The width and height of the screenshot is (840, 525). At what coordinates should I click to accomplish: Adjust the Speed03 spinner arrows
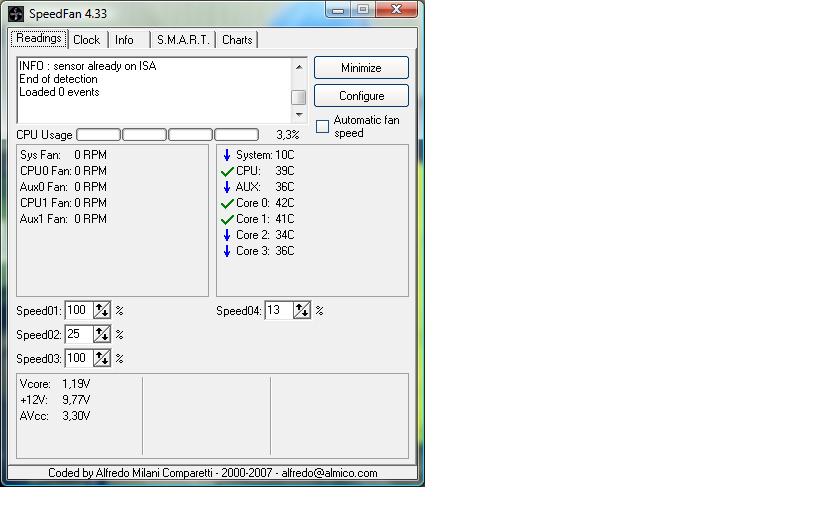[102, 358]
